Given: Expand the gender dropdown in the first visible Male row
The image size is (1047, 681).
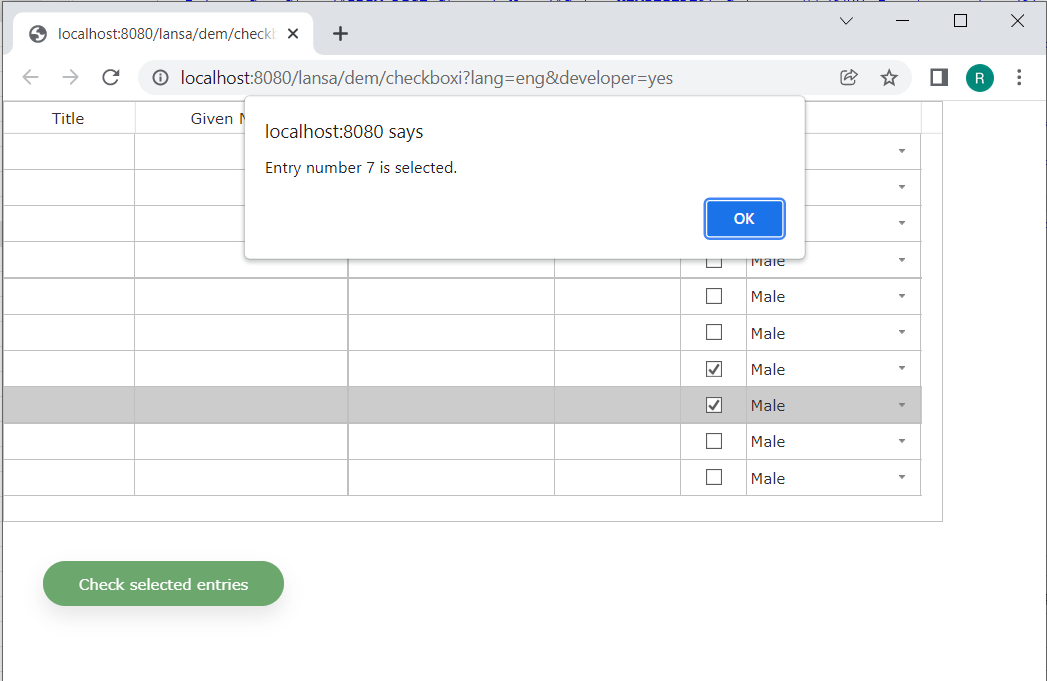Looking at the screenshot, I should [x=899, y=260].
